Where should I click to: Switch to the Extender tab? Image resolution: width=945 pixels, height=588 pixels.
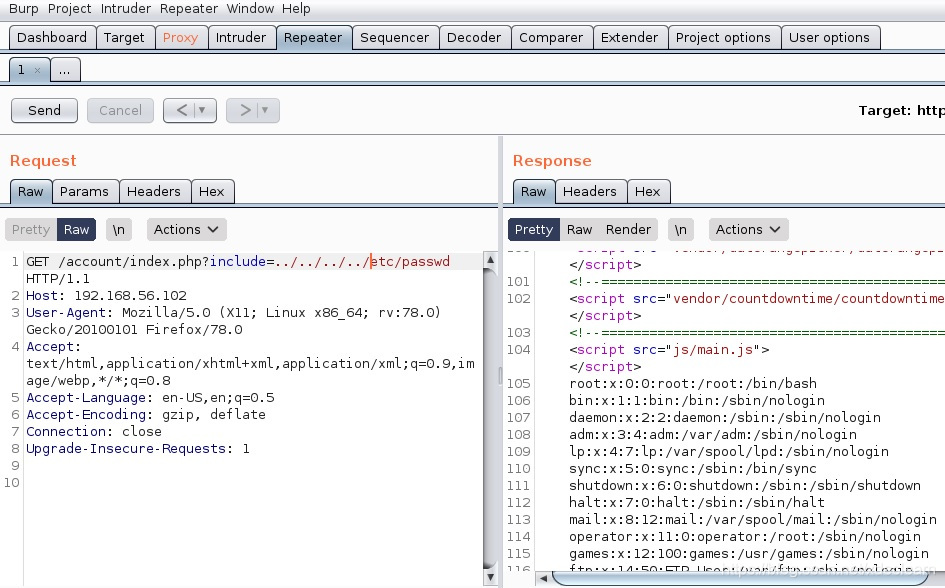(x=630, y=37)
